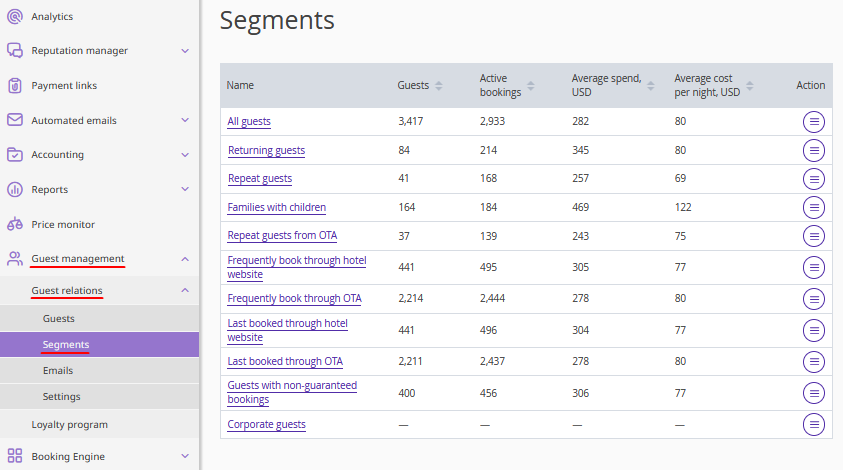Sort by Active bookings column
The width and height of the screenshot is (843, 470).
(530, 86)
